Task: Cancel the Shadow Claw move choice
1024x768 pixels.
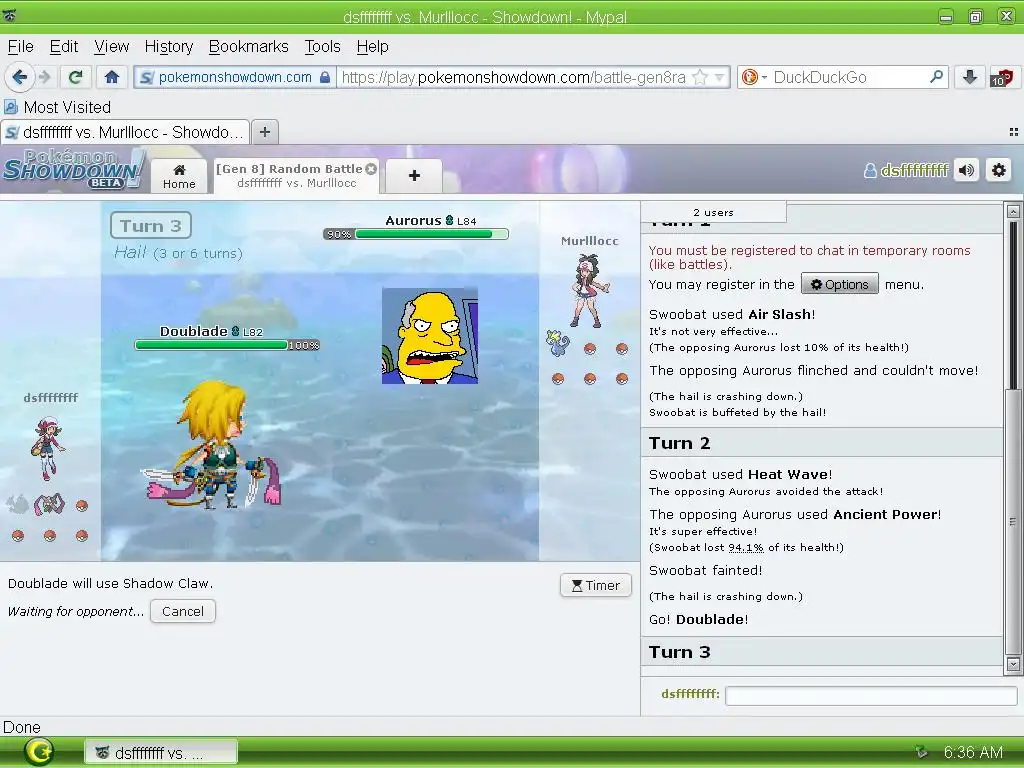Action: point(183,611)
